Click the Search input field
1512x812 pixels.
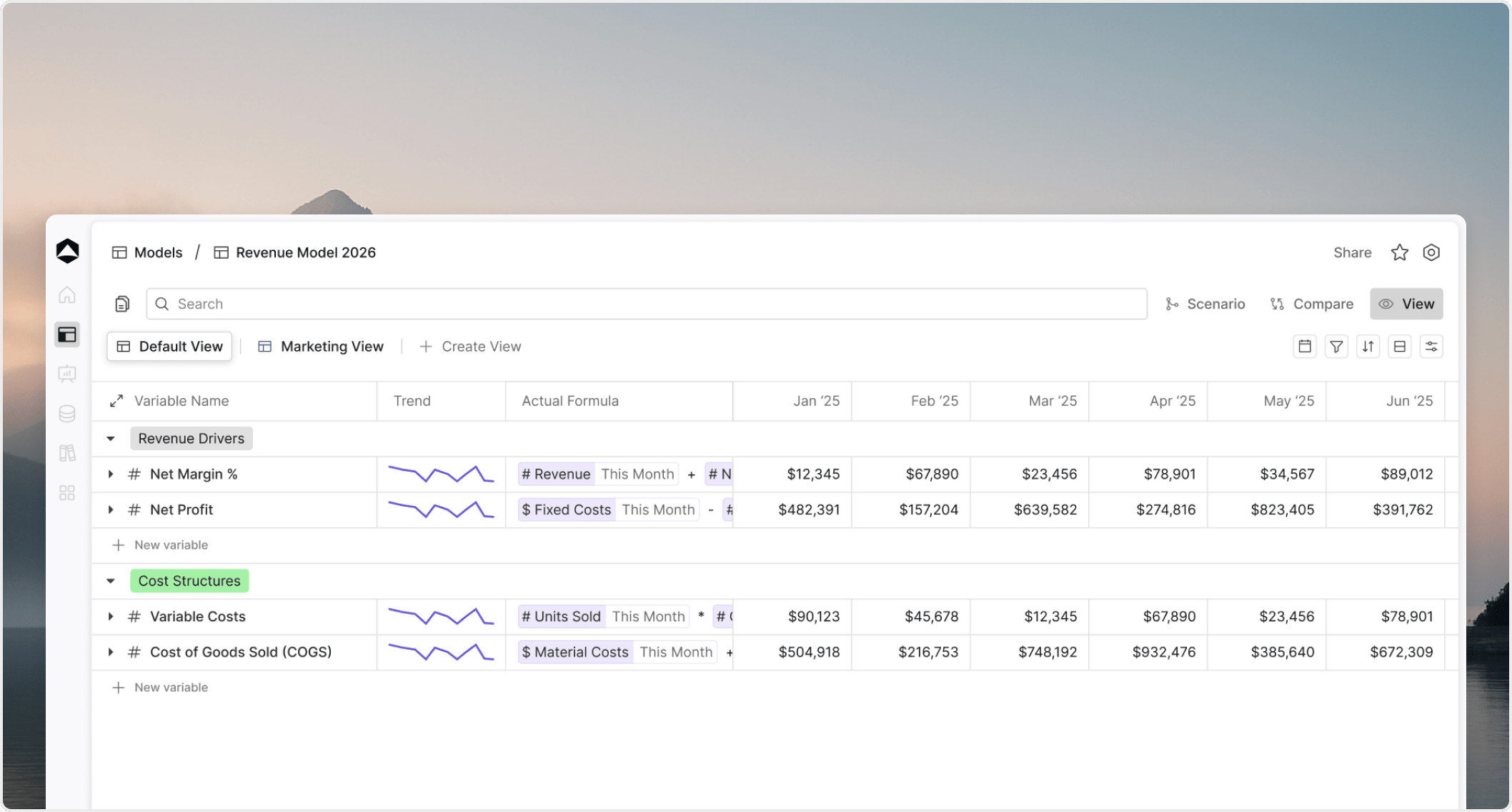pyautogui.click(x=647, y=304)
